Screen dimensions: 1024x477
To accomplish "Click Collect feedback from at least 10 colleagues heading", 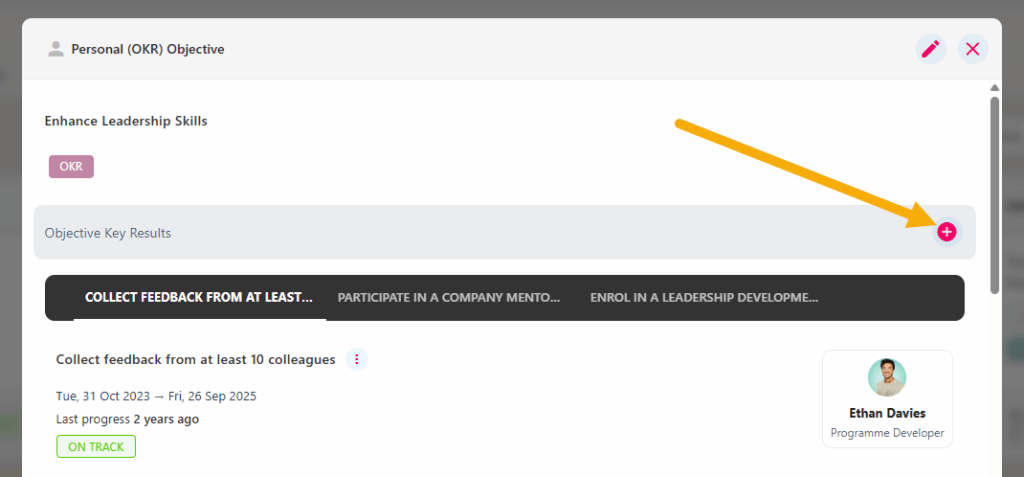I will coord(196,359).
